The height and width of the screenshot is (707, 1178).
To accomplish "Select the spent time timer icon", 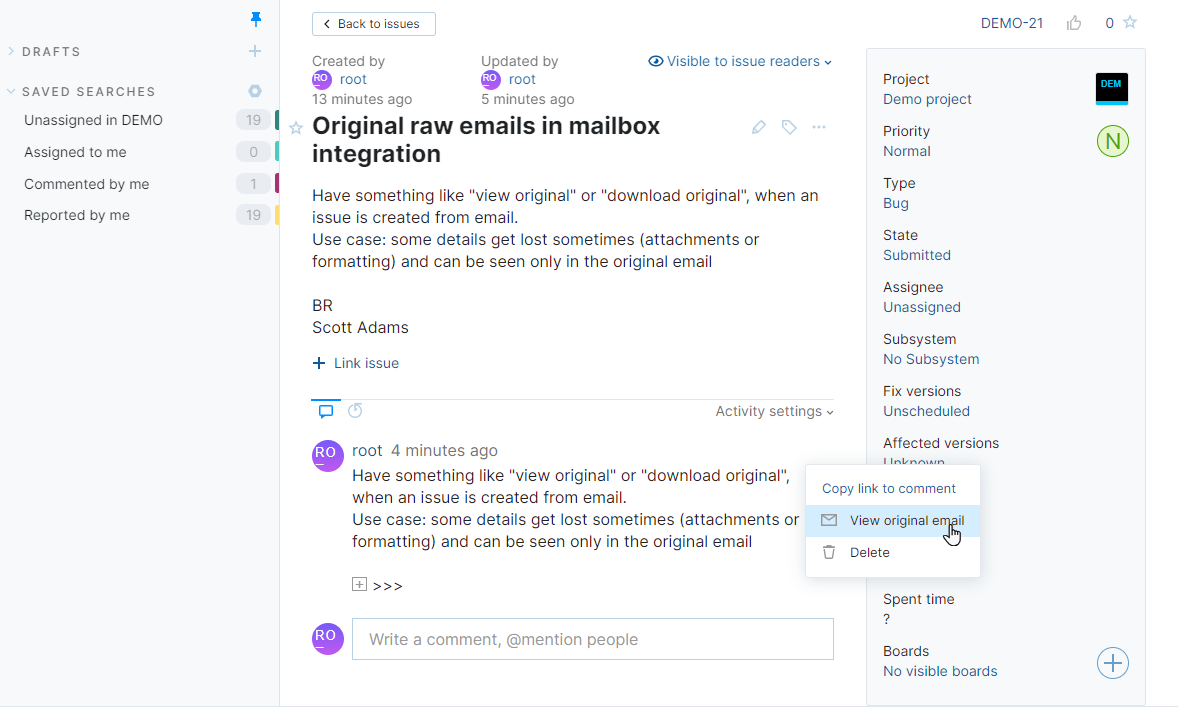I will 355,410.
